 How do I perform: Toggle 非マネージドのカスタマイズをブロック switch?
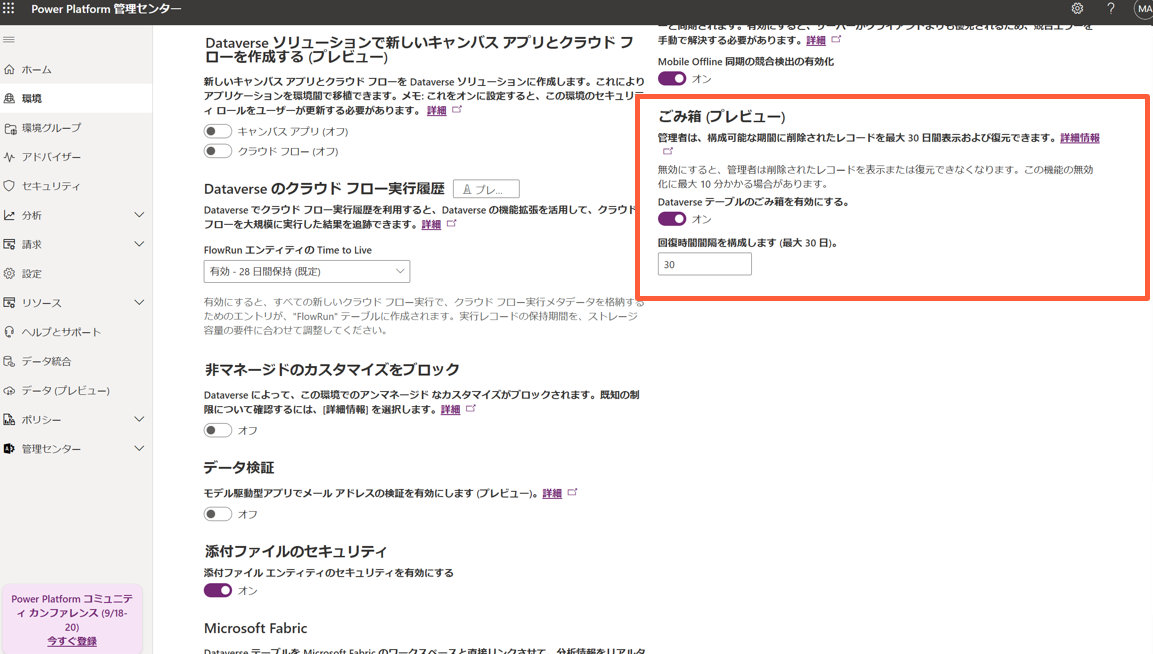tap(218, 430)
